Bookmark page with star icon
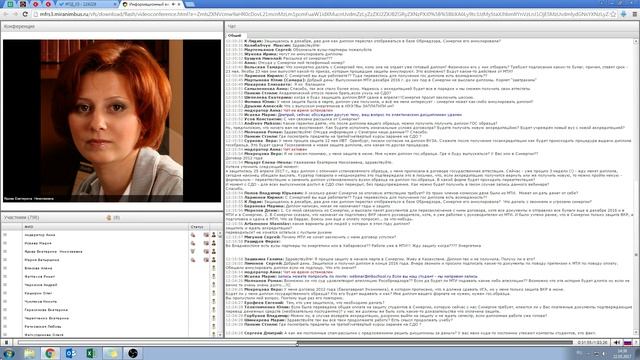 (613, 14)
